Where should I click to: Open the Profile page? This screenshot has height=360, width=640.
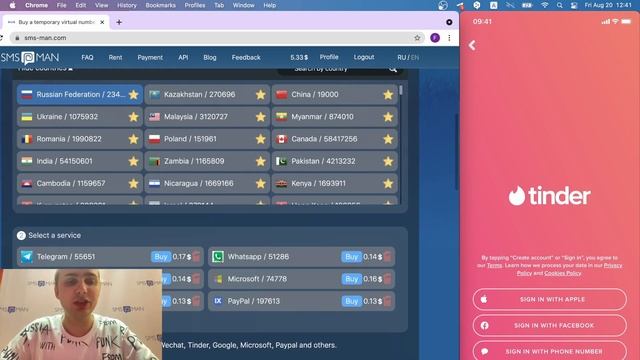click(x=329, y=57)
